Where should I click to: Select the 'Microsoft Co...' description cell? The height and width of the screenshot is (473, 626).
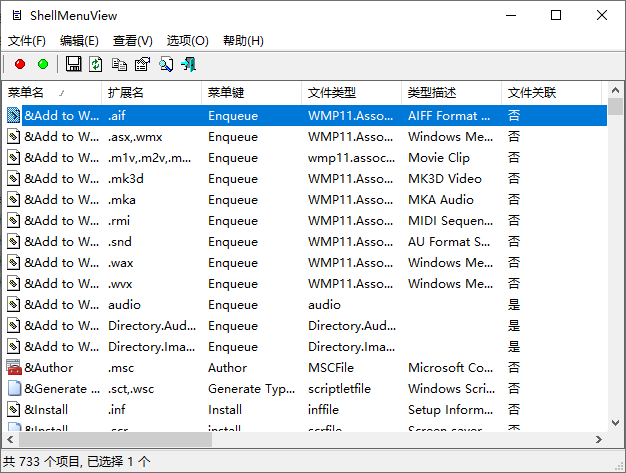coord(450,368)
